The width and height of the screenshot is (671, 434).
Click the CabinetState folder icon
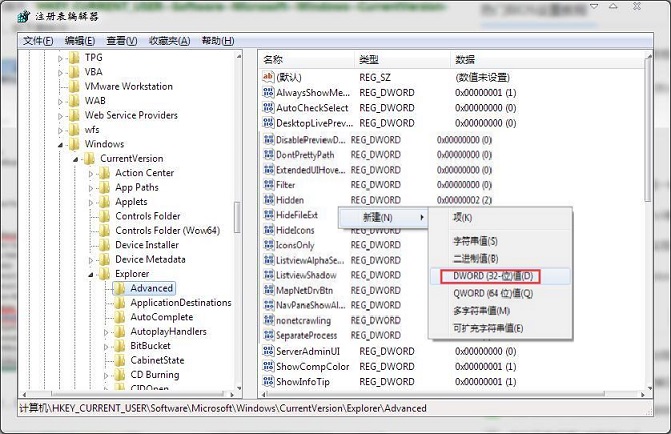click(120, 360)
